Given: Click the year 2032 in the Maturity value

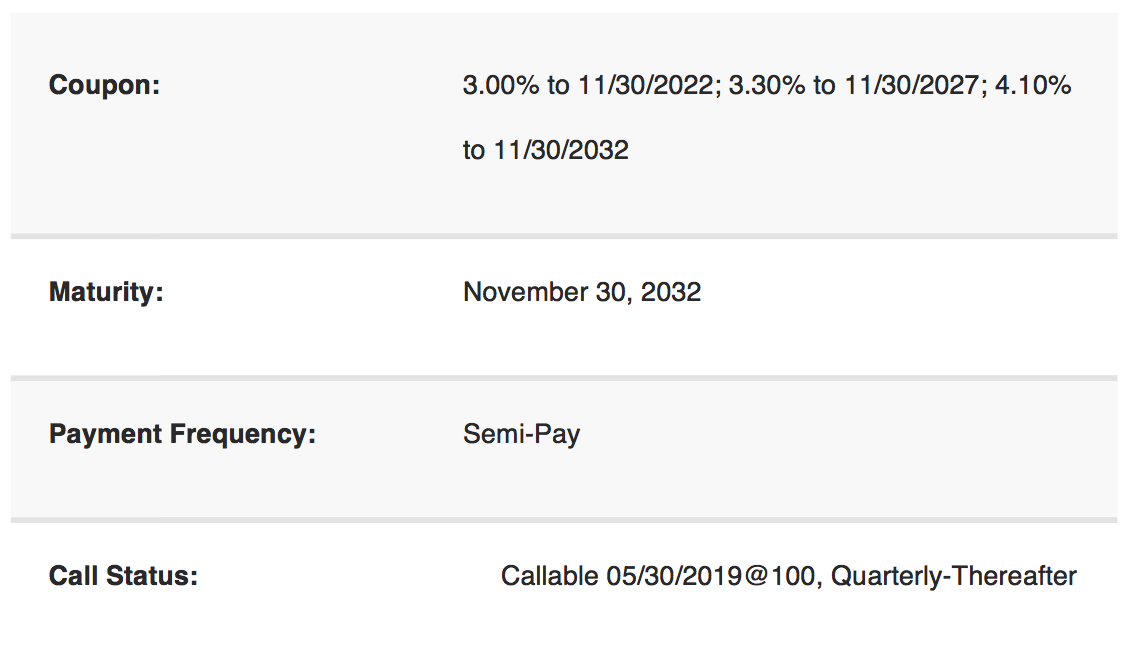Looking at the screenshot, I should tap(670, 292).
